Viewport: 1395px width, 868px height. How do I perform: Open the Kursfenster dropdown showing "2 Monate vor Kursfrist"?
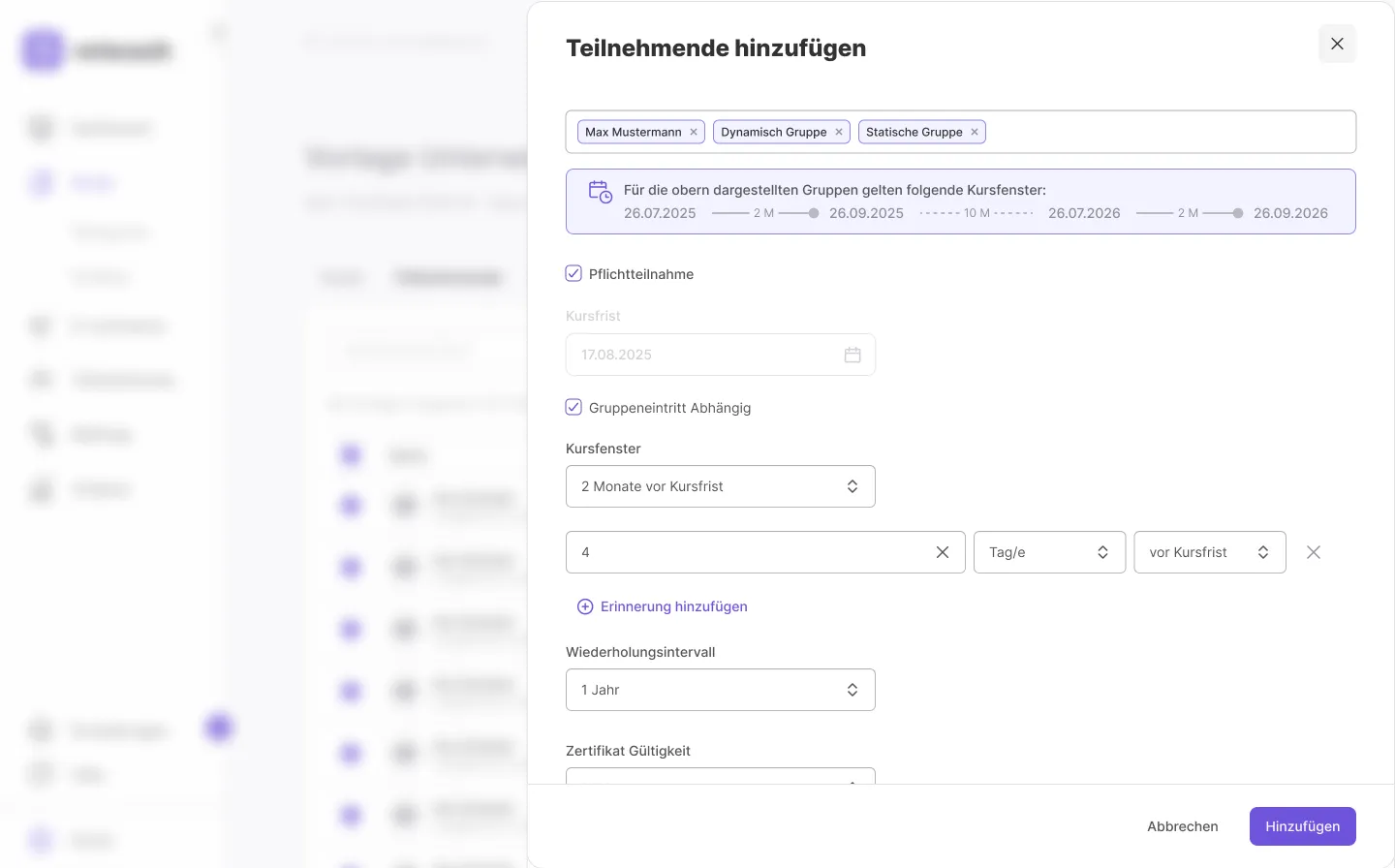tap(720, 486)
